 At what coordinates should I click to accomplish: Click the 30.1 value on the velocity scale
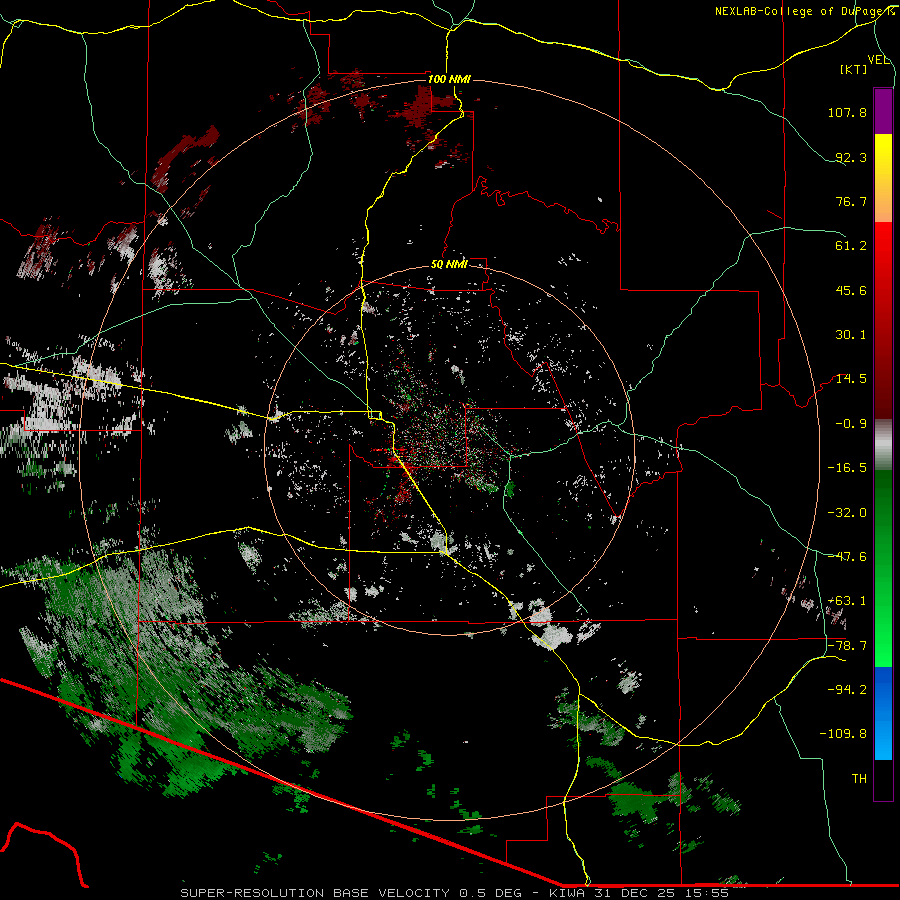click(x=851, y=335)
